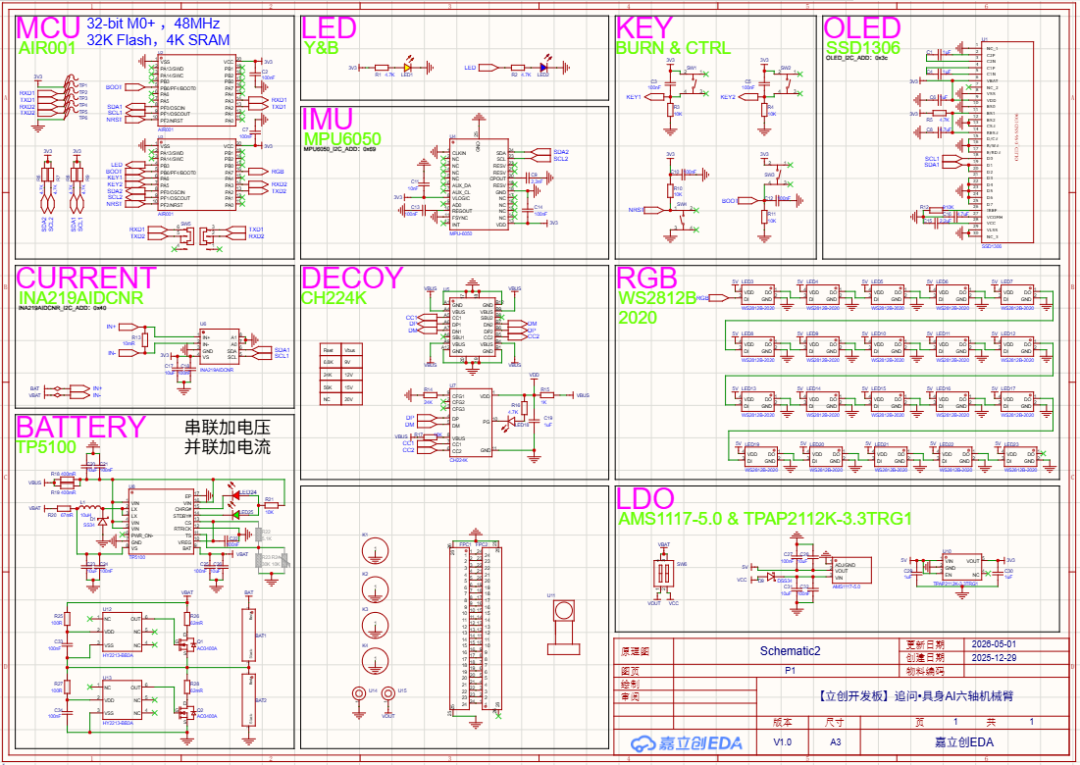Select the green LED25 symbol in BATTERY
The height and width of the screenshot is (765, 1080).
tap(234, 514)
